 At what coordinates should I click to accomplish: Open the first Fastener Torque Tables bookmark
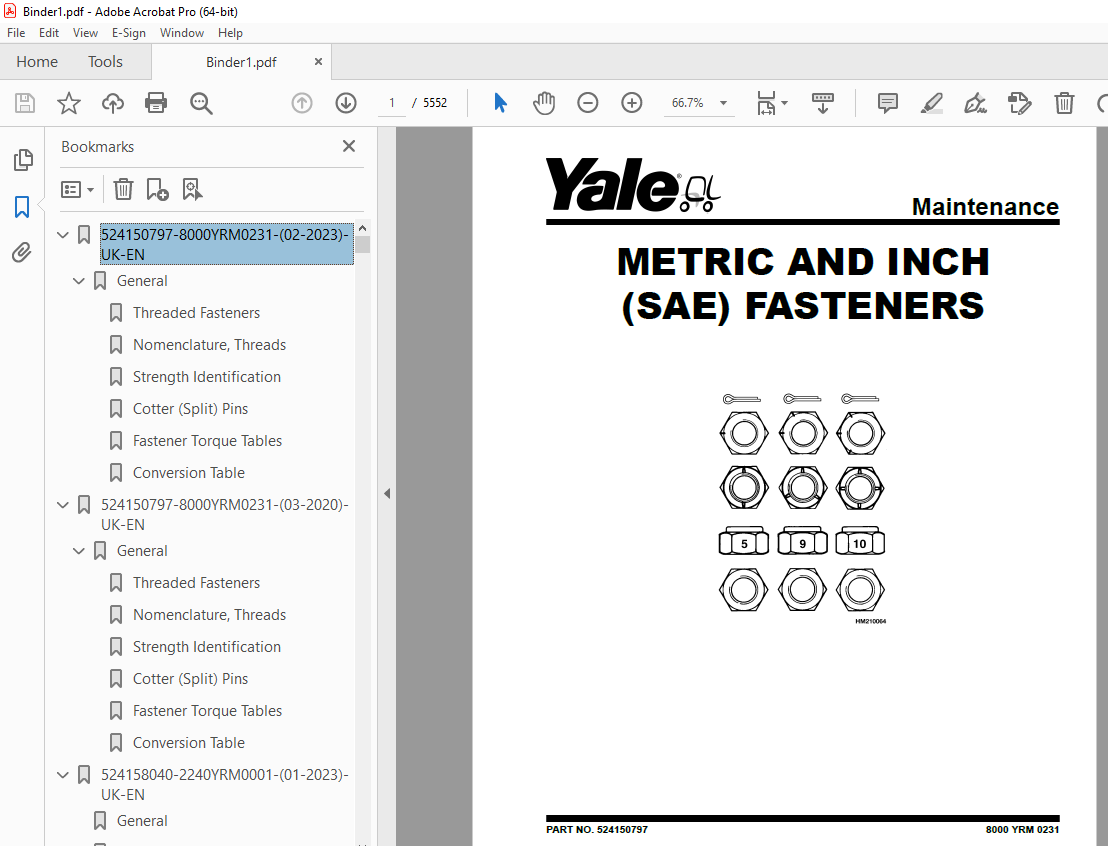(207, 441)
